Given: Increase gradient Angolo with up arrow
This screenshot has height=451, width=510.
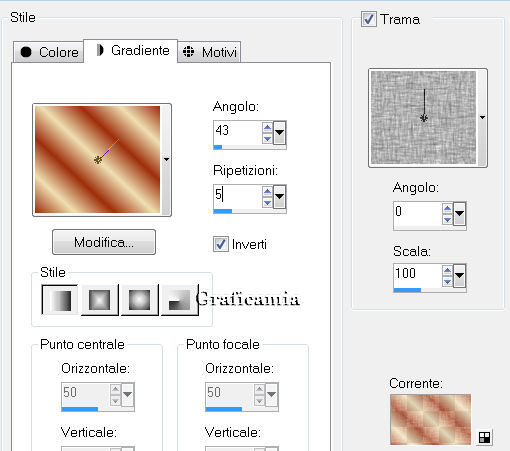Looking at the screenshot, I should coord(267,127).
